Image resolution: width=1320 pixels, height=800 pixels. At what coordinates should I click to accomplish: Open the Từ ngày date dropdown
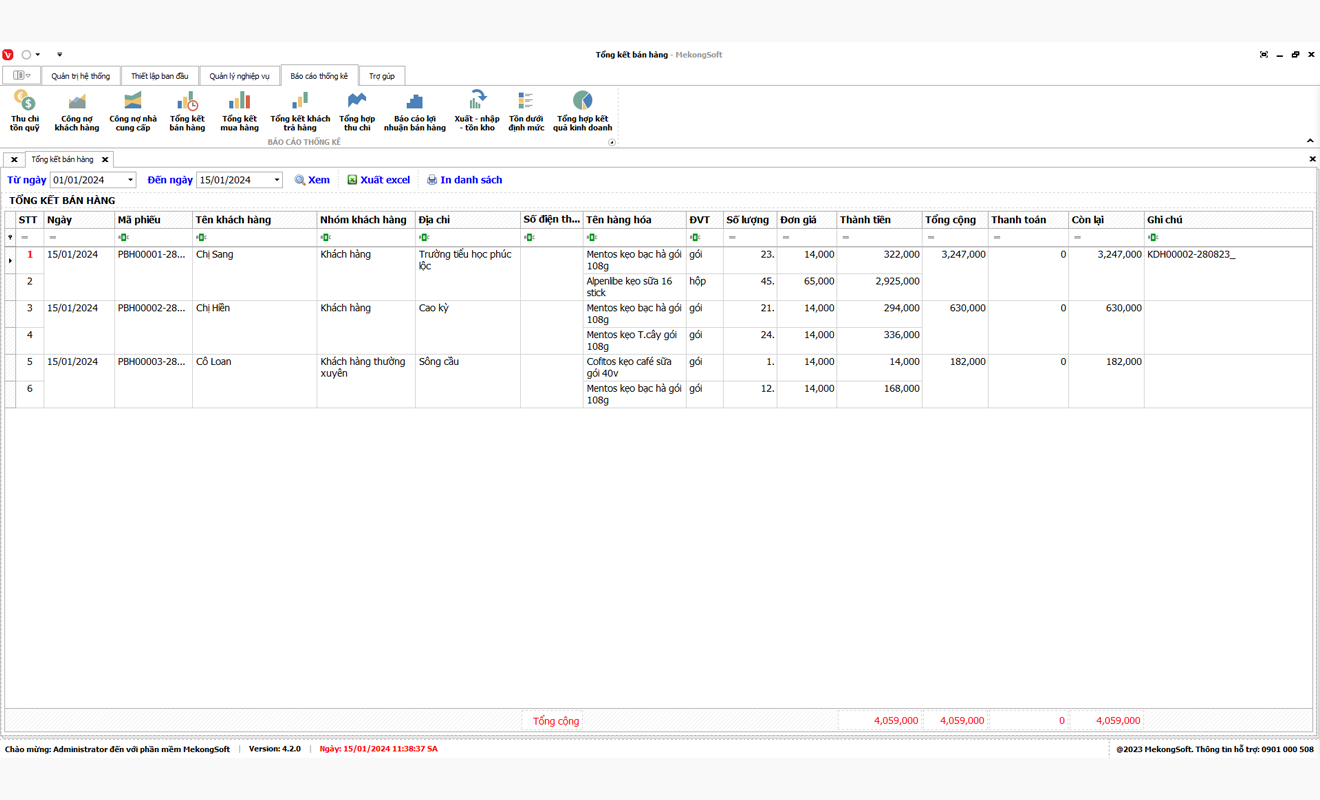click(x=130, y=180)
